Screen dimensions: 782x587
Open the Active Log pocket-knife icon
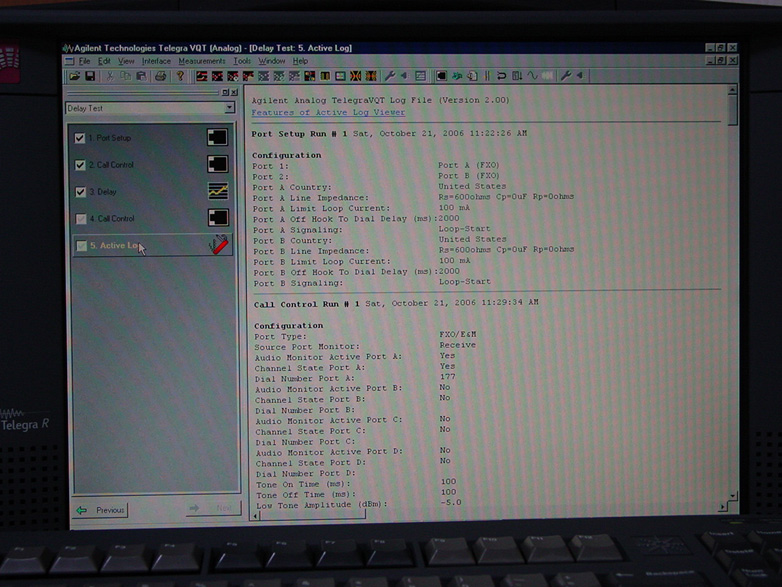(x=218, y=244)
